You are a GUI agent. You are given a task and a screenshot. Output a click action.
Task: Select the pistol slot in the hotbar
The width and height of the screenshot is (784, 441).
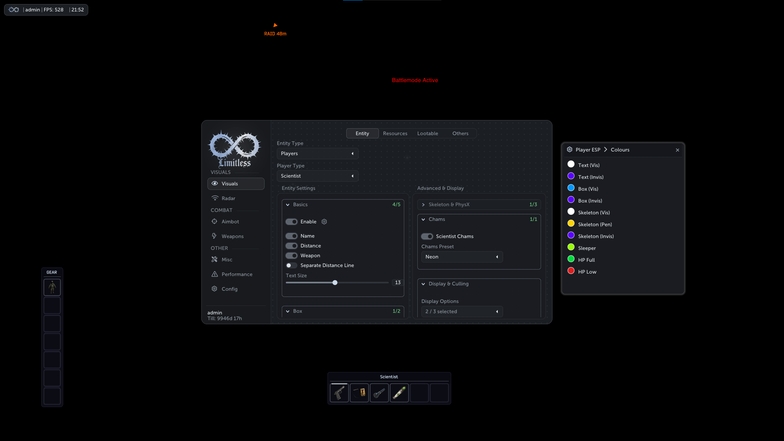coord(339,392)
